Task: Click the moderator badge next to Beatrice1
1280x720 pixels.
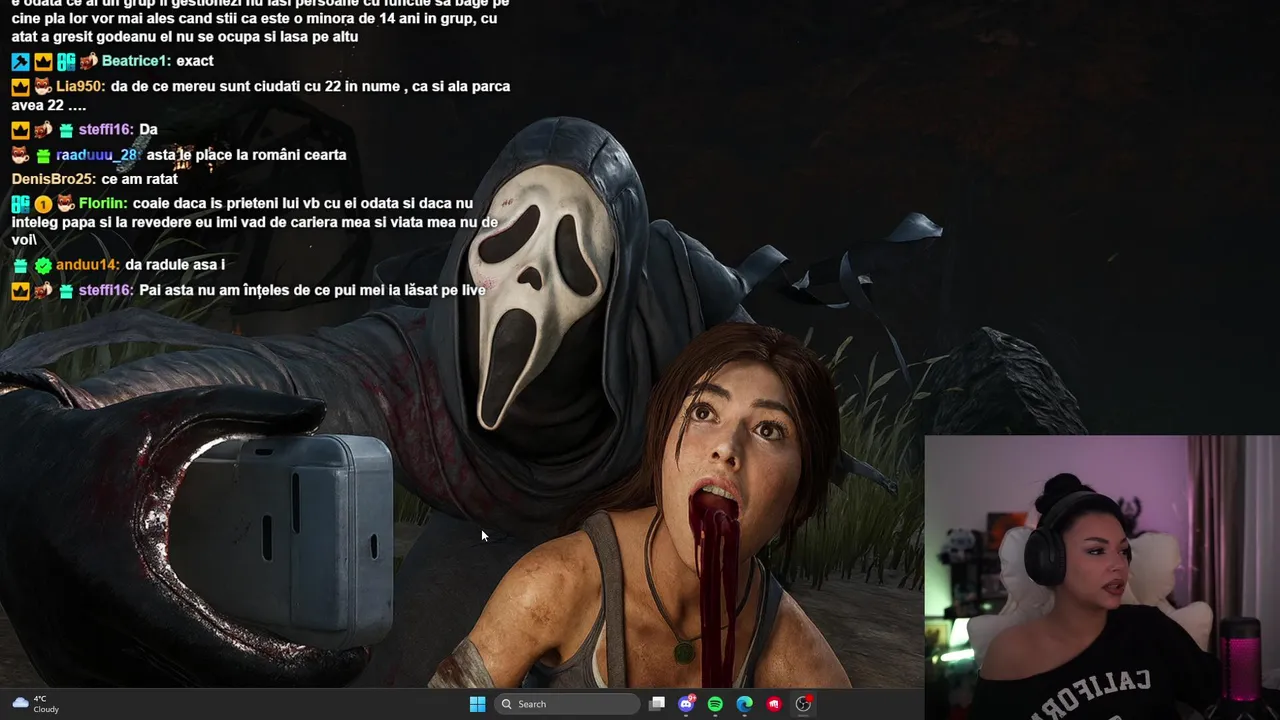Action: pyautogui.click(x=20, y=61)
